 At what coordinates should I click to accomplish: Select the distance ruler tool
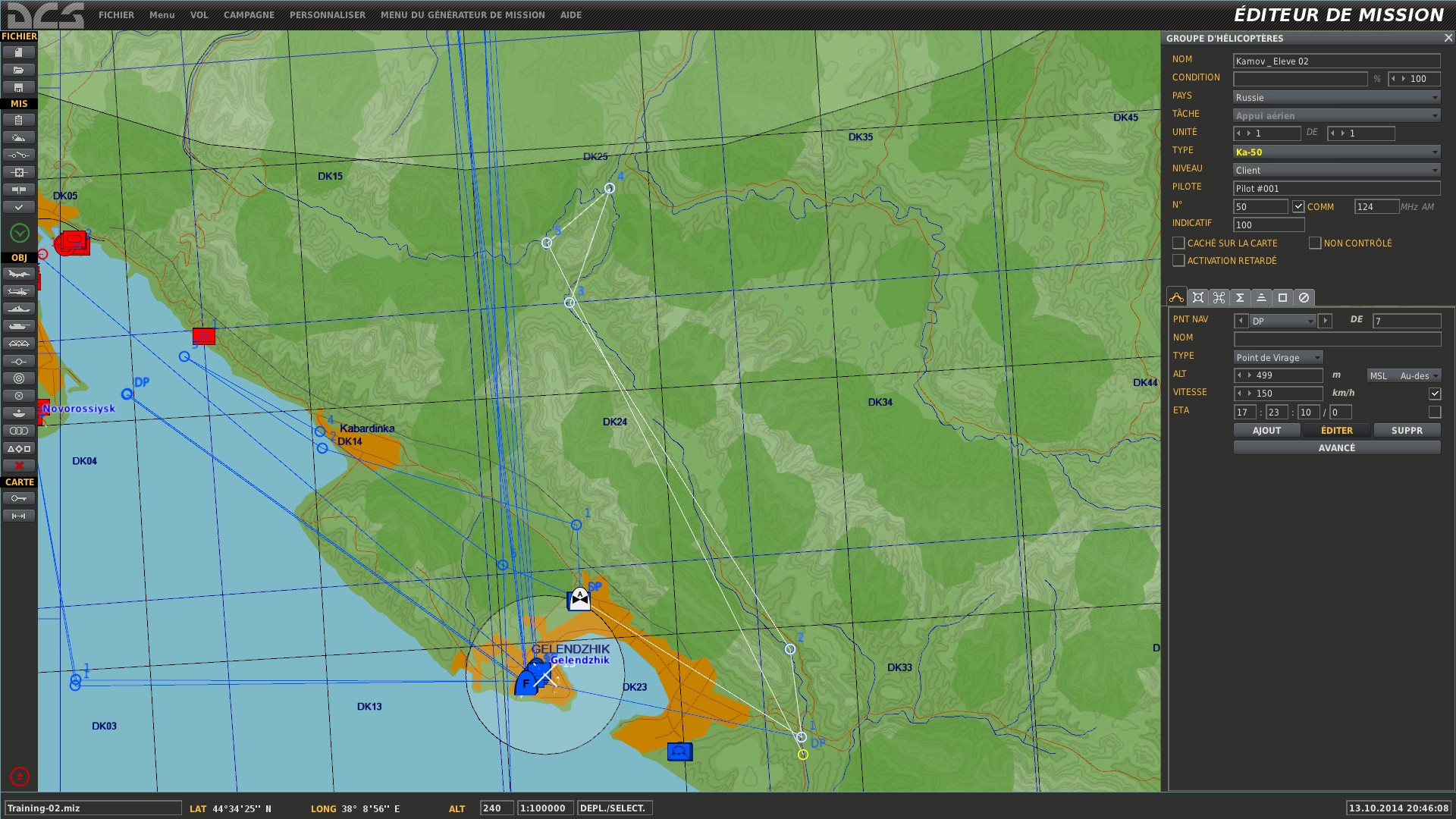click(x=19, y=516)
